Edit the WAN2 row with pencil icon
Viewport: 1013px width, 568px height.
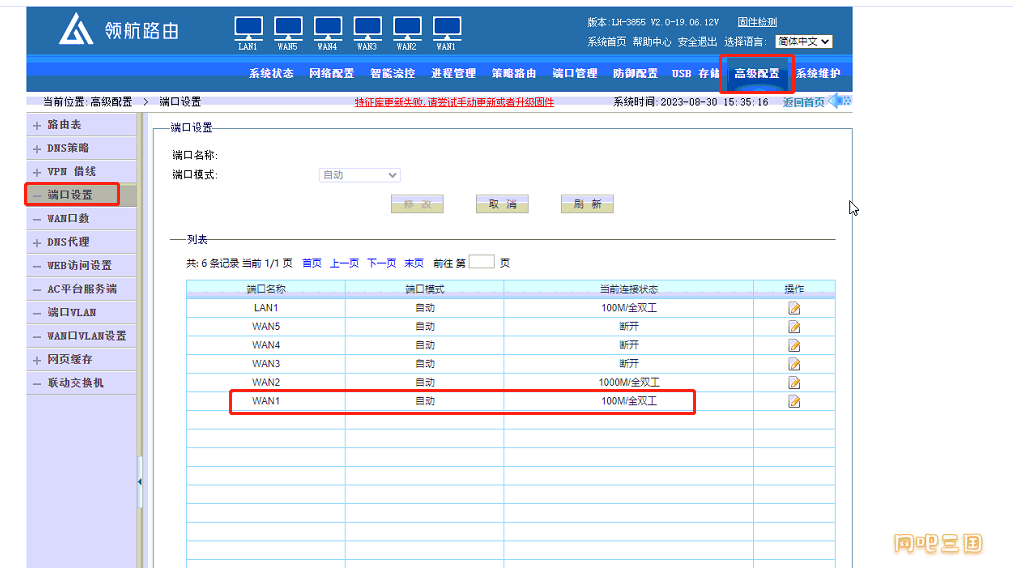[794, 383]
